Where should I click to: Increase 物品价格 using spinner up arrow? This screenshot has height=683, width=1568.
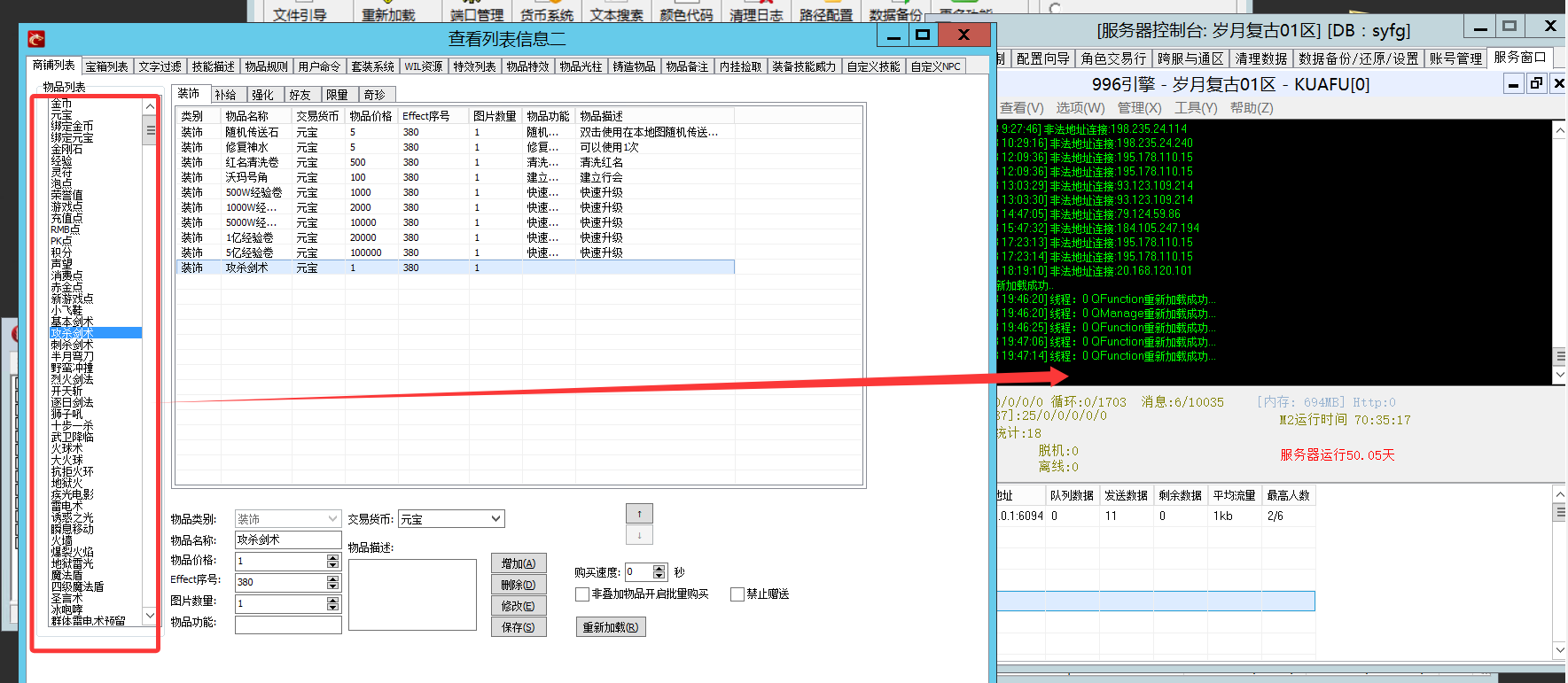point(333,557)
